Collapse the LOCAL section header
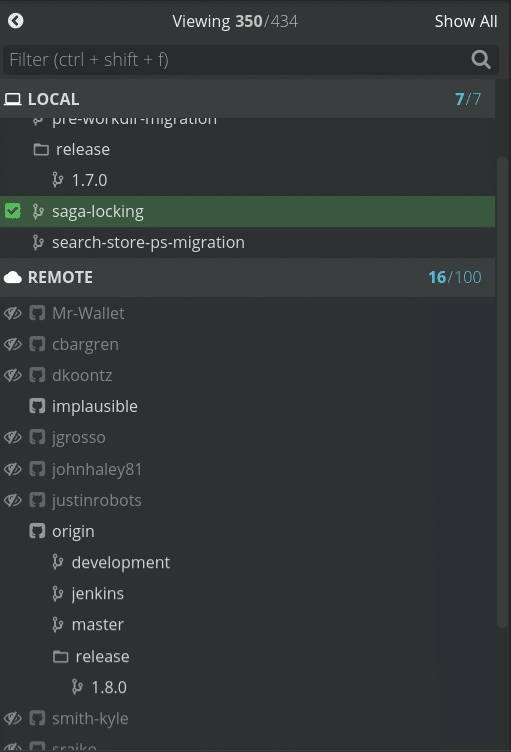511x752 pixels. pos(248,99)
